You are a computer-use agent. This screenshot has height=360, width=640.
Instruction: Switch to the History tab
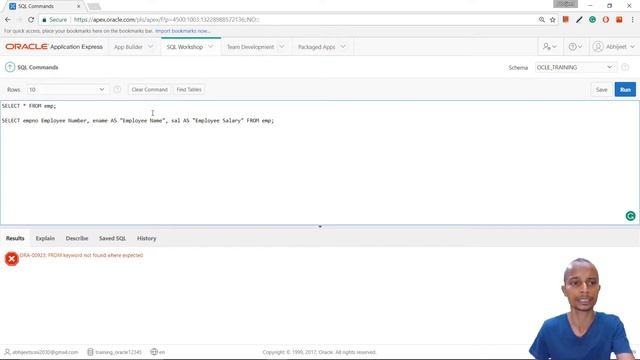147,238
